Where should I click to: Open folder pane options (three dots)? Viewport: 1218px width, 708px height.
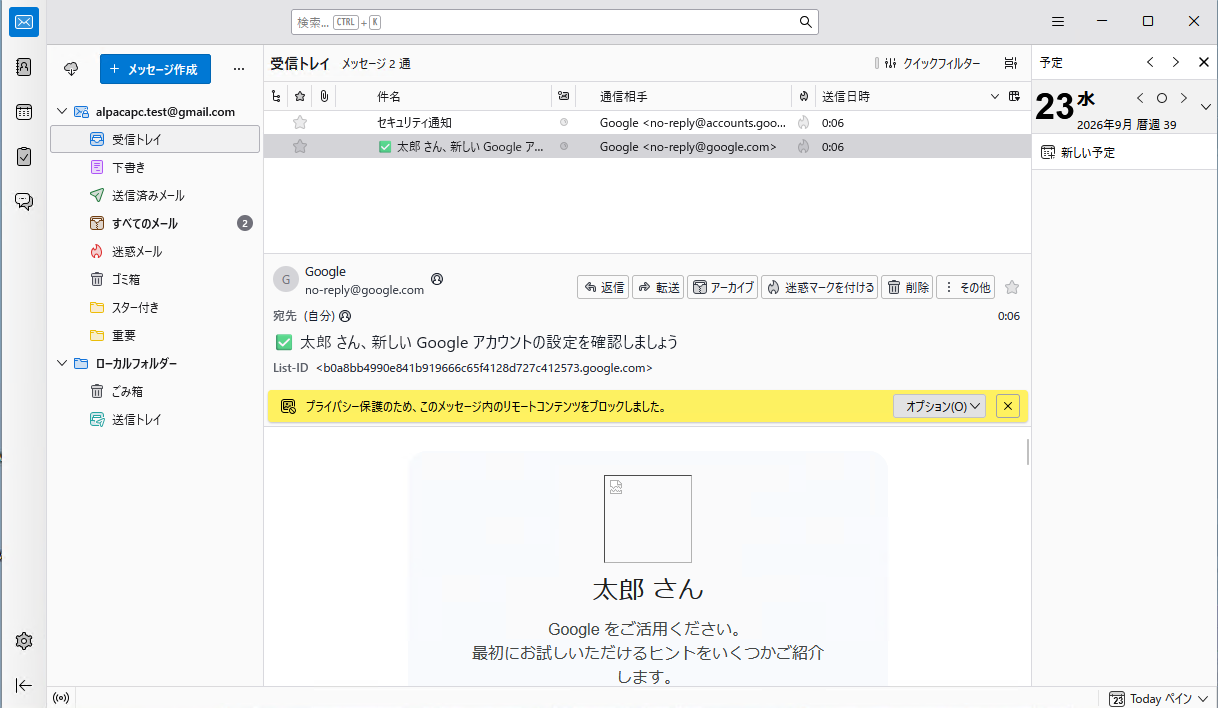point(238,69)
